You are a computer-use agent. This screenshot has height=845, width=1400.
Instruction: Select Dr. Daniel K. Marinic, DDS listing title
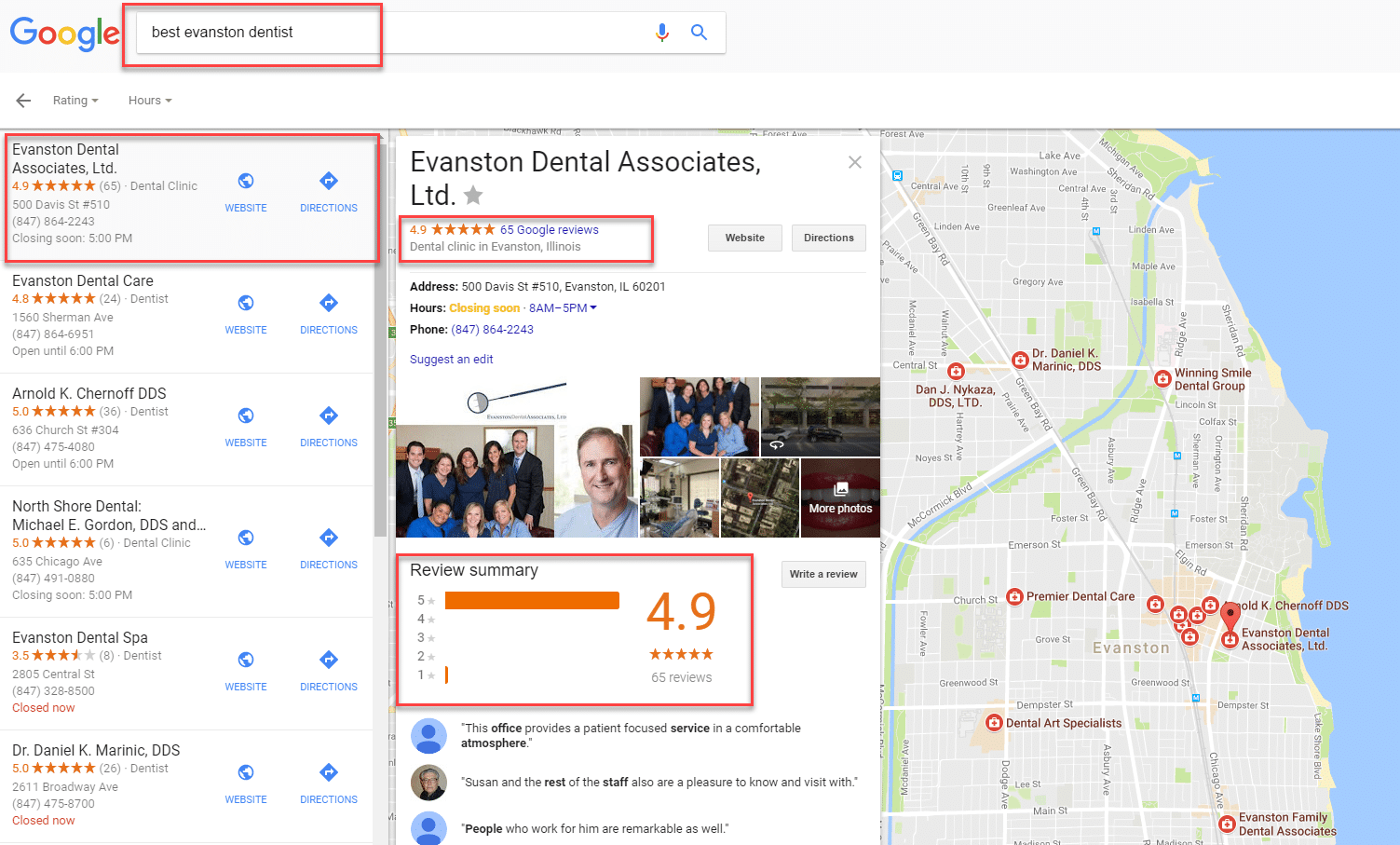96,750
